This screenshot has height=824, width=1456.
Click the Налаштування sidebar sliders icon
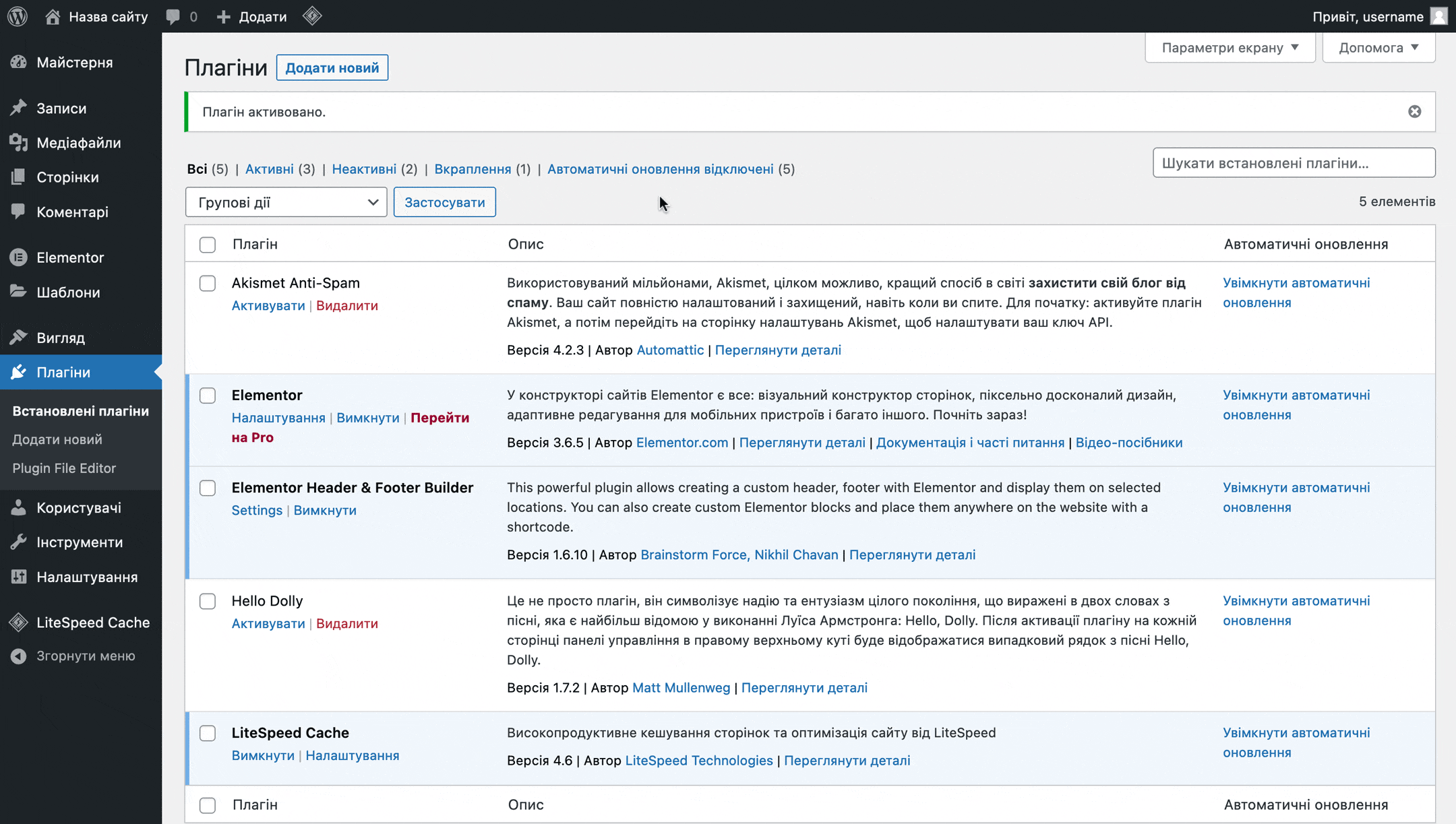point(19,577)
